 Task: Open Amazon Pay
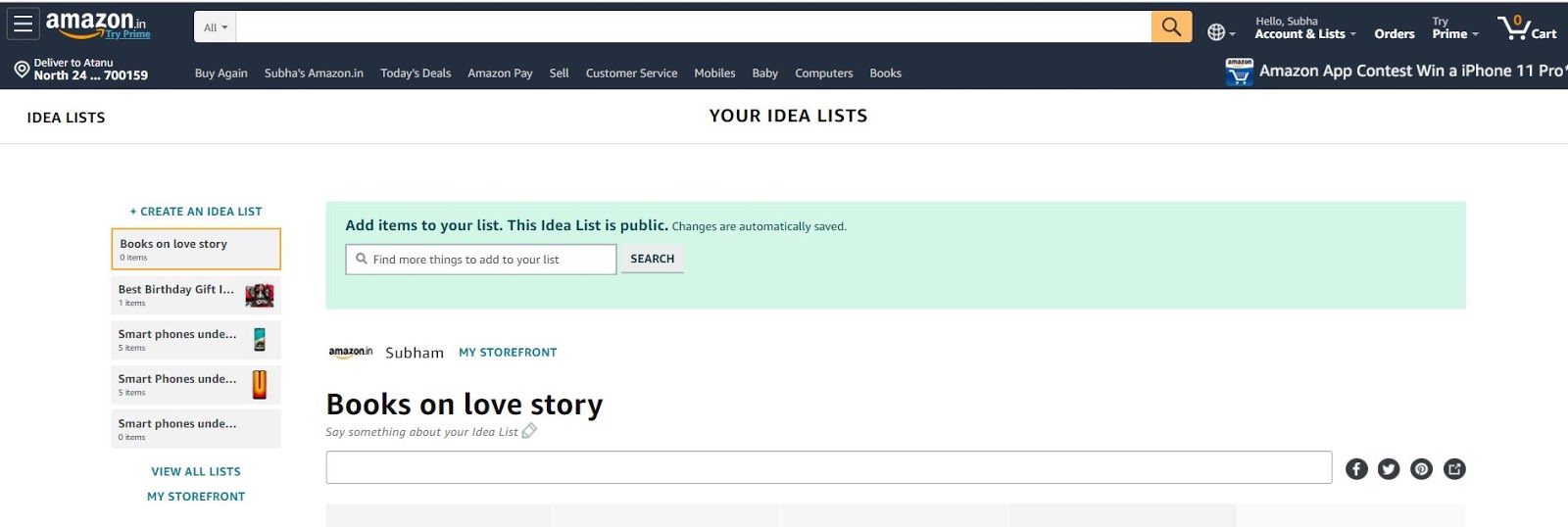(x=500, y=73)
